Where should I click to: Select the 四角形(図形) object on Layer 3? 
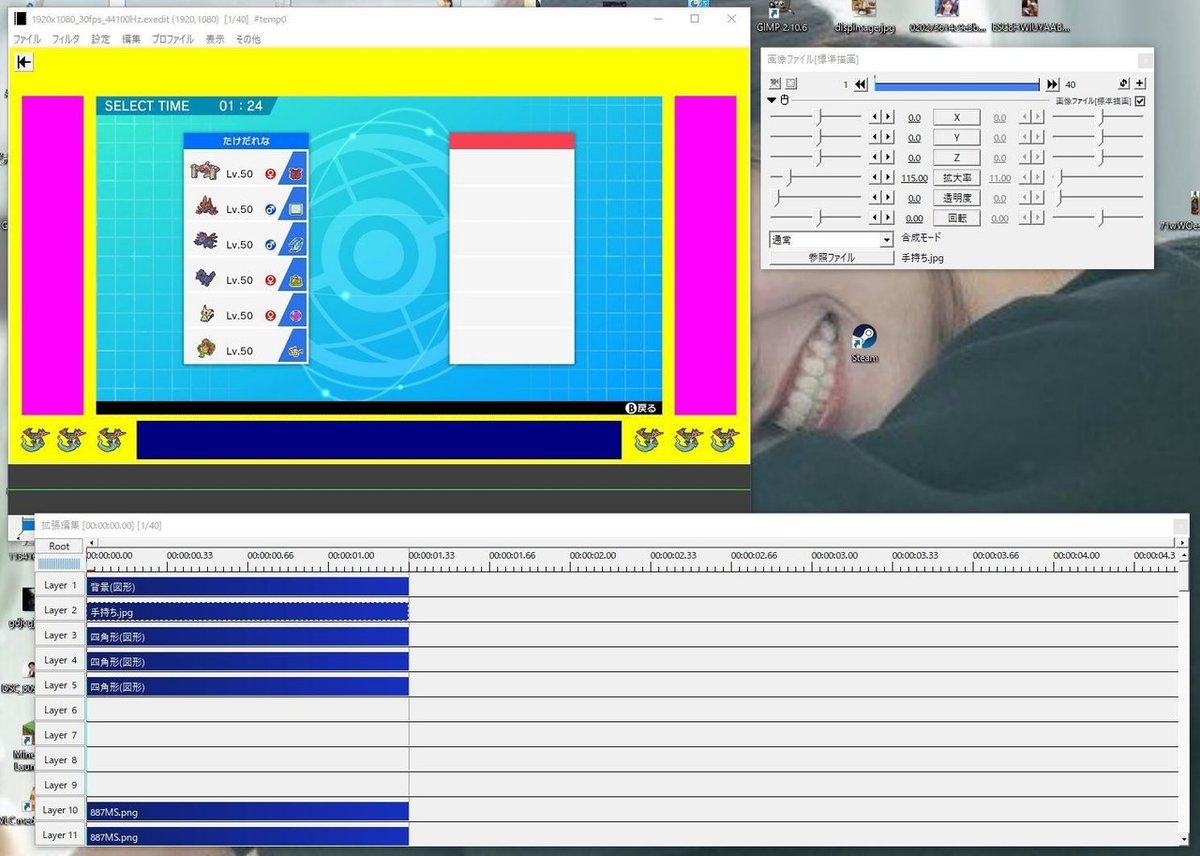[x=248, y=636]
